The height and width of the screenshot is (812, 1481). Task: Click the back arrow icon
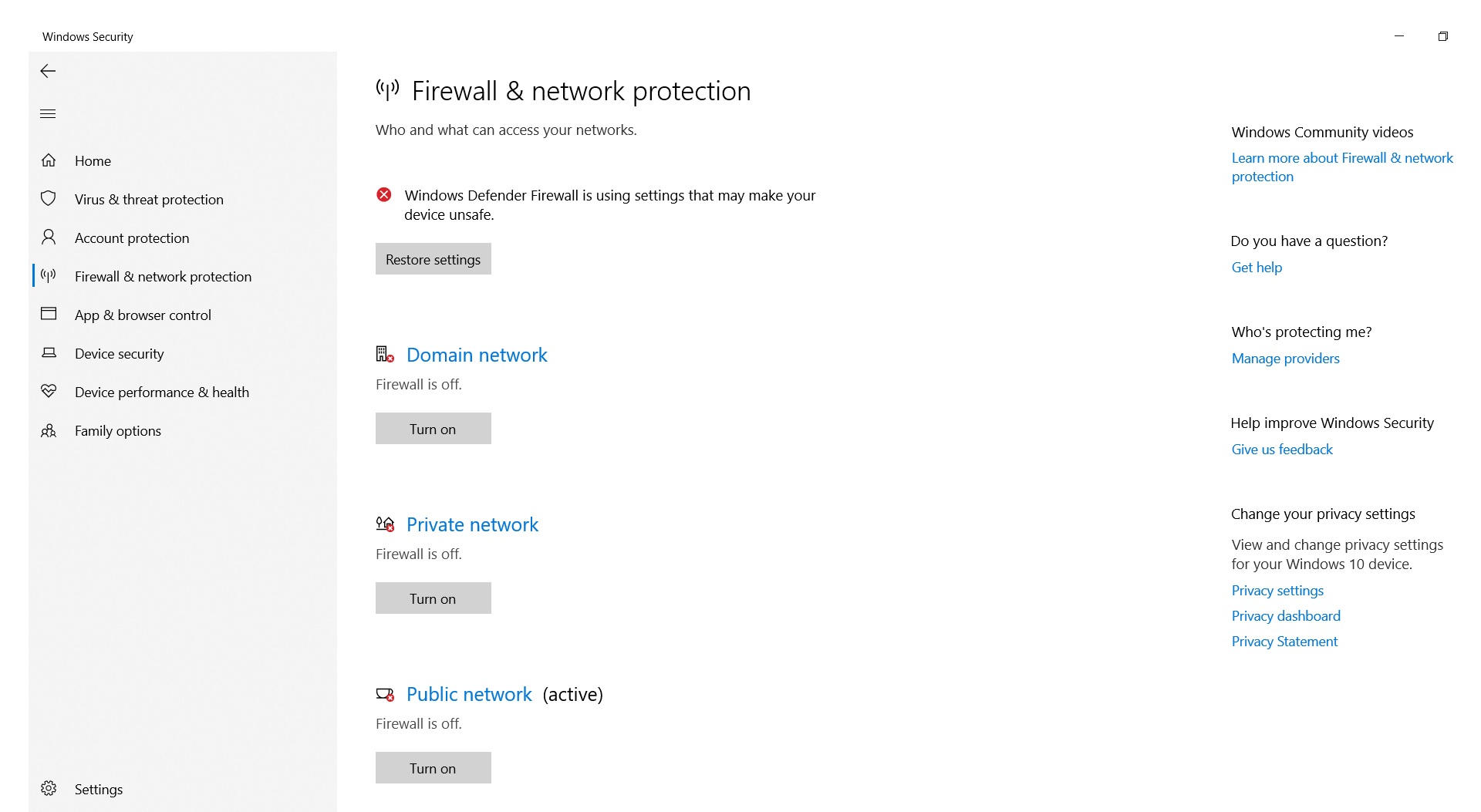[x=48, y=71]
